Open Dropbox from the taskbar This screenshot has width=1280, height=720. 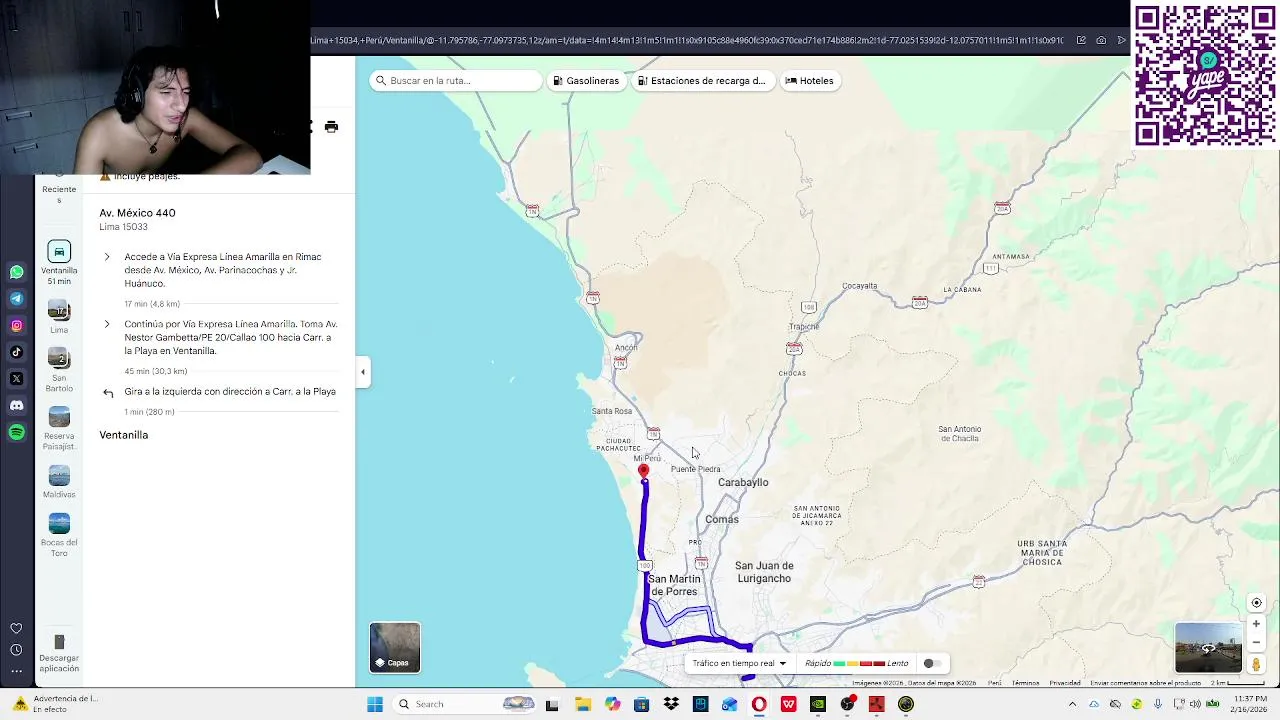671,704
